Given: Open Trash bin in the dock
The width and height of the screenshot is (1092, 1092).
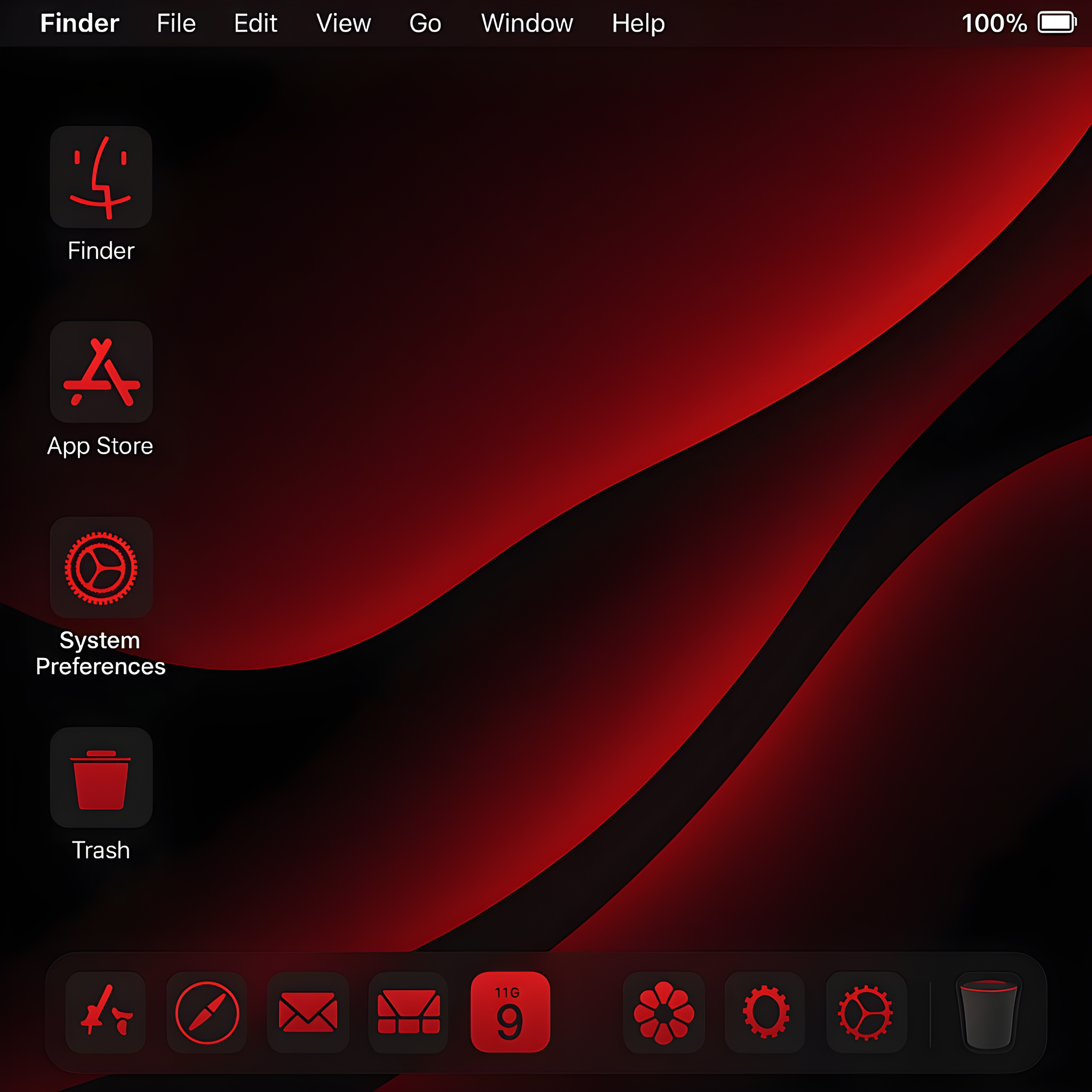Looking at the screenshot, I should click(x=989, y=1012).
